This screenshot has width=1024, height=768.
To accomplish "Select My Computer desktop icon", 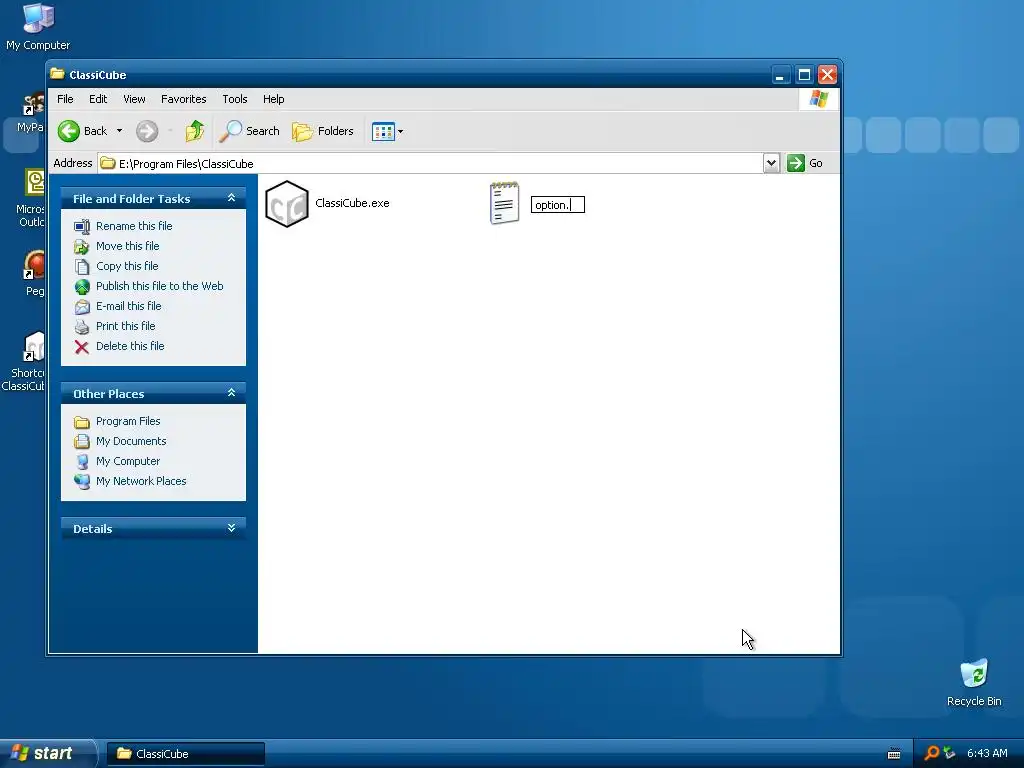I will [38, 26].
